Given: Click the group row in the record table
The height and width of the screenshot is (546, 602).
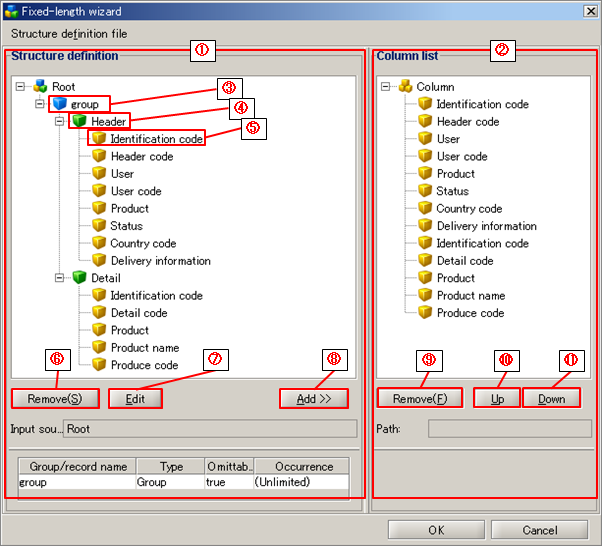Looking at the screenshot, I should (x=76, y=482).
